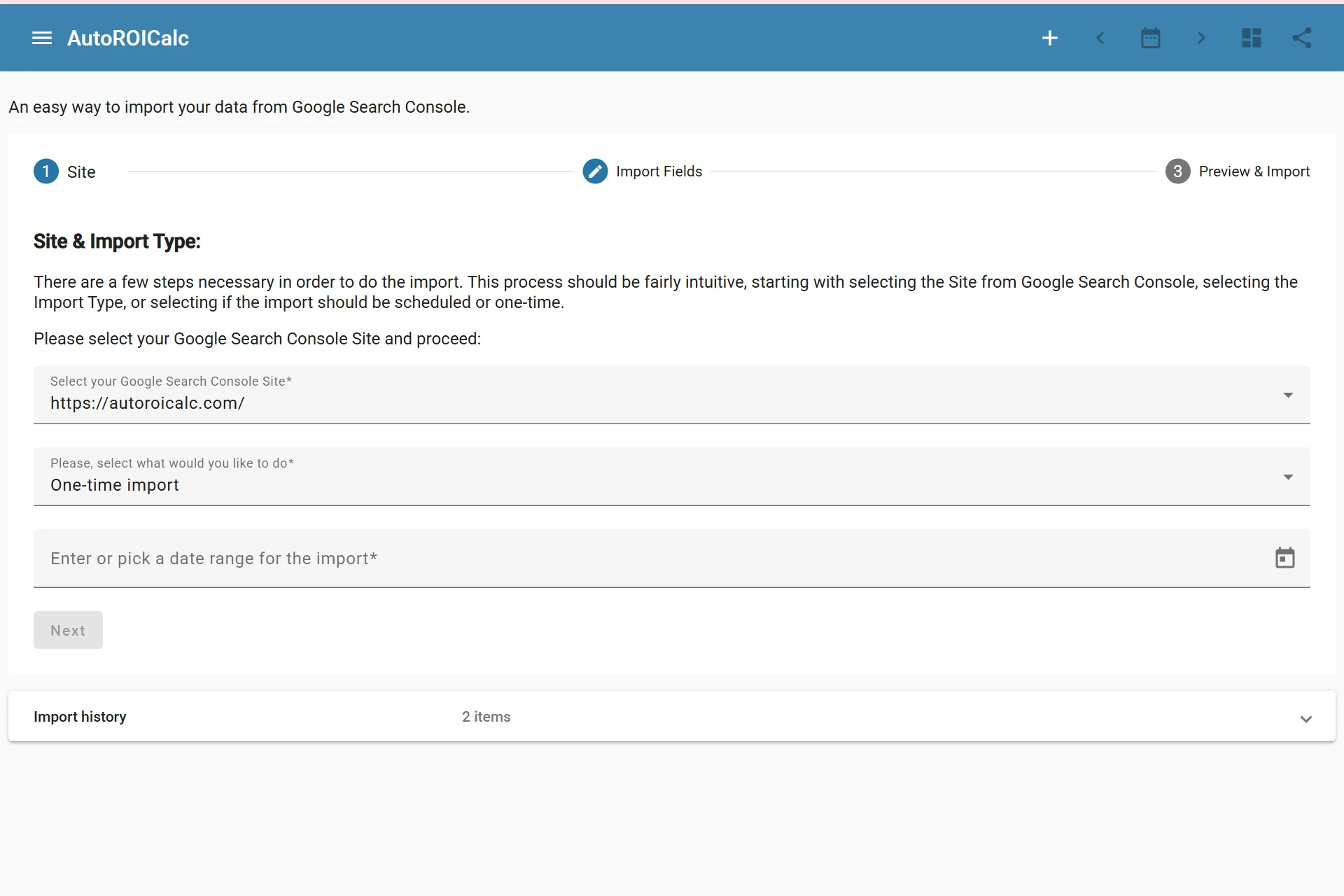Click the Next button

coord(68,630)
